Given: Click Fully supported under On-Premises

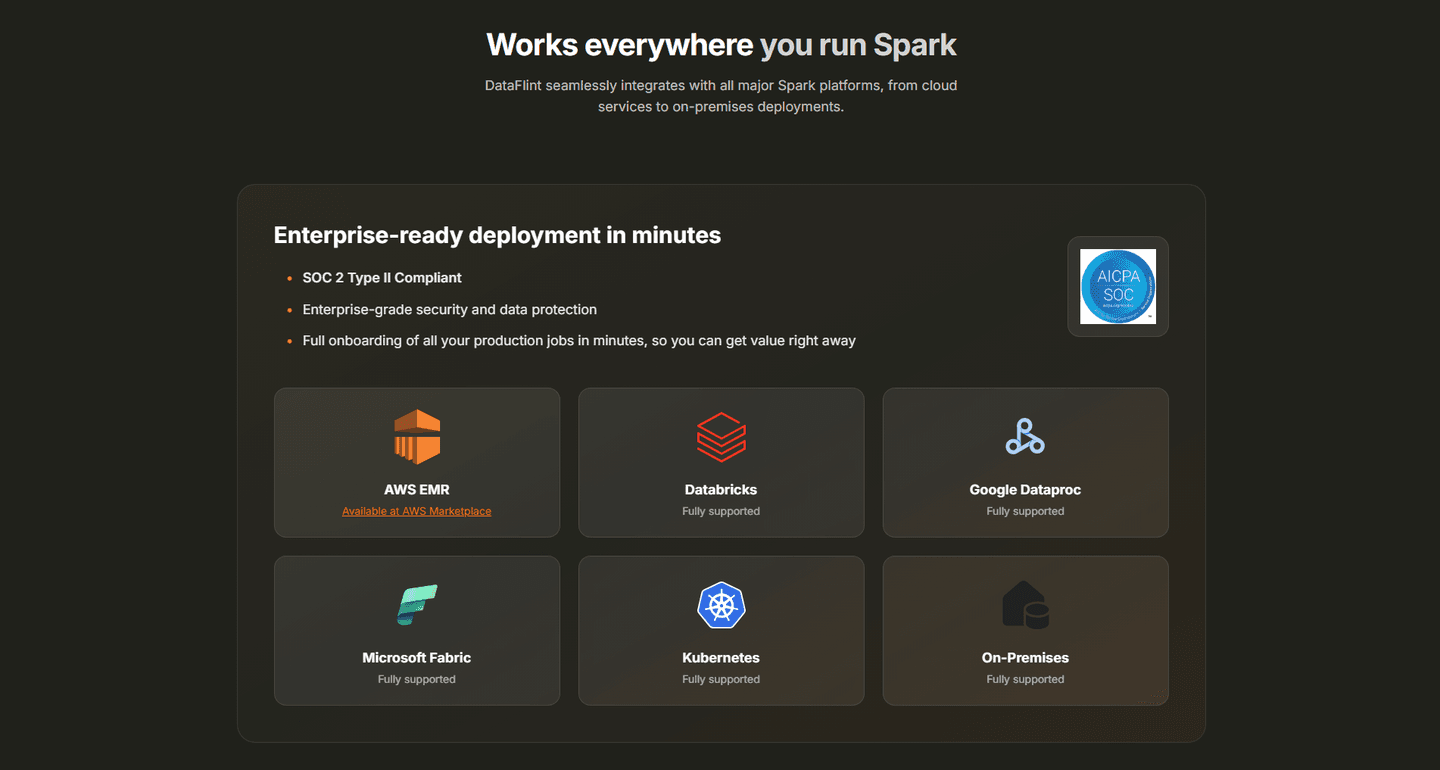Looking at the screenshot, I should pos(1025,679).
